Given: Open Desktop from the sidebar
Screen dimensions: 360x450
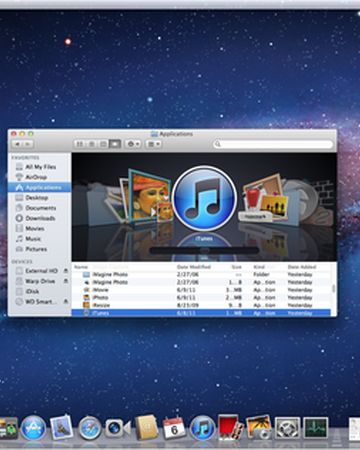Looking at the screenshot, I should [x=39, y=198].
